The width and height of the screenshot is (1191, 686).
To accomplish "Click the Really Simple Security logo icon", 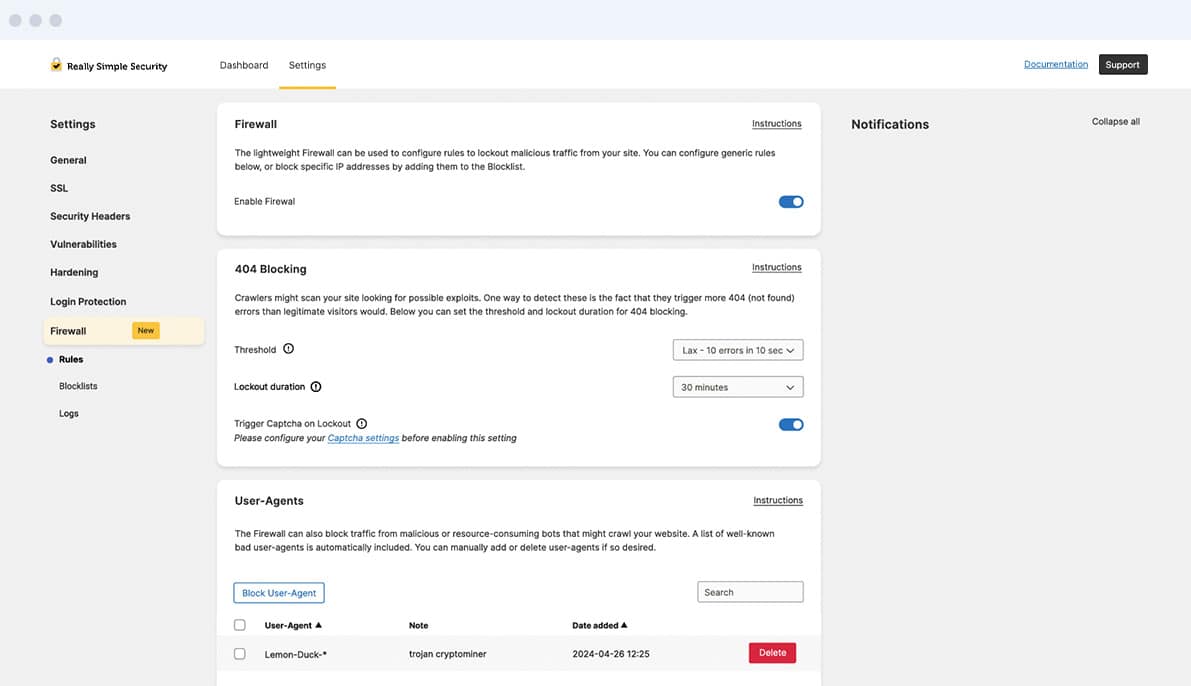I will [56, 65].
